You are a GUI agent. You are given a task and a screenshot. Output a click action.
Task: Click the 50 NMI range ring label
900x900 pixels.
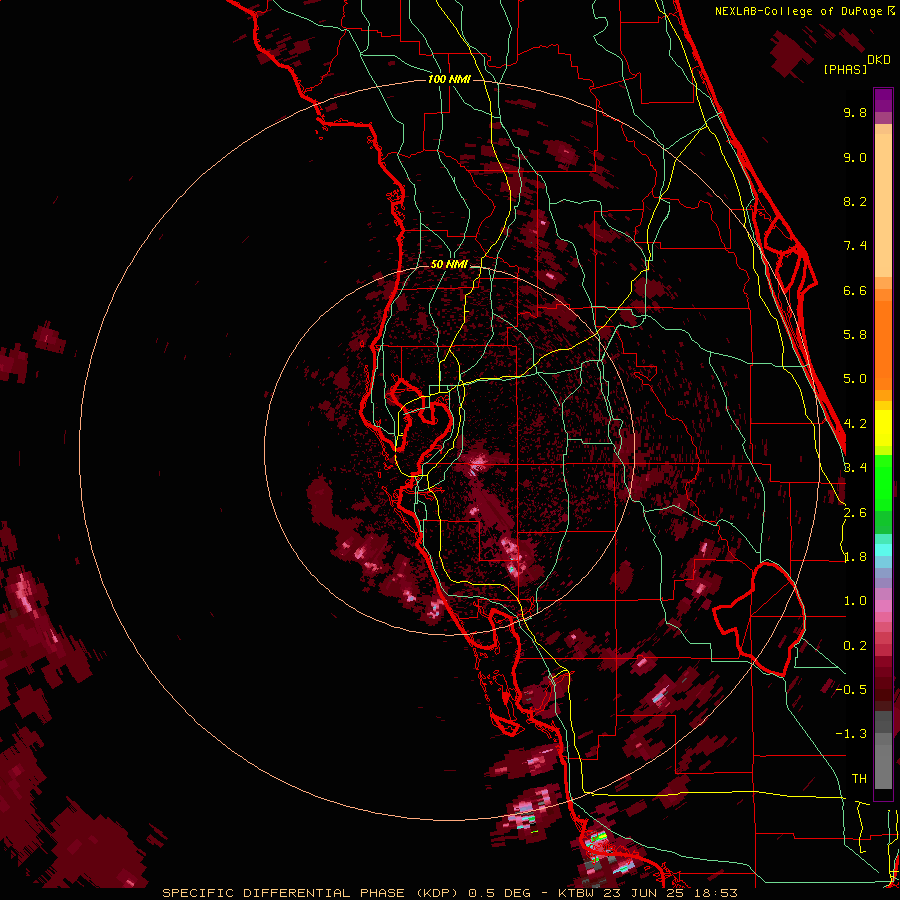(449, 265)
